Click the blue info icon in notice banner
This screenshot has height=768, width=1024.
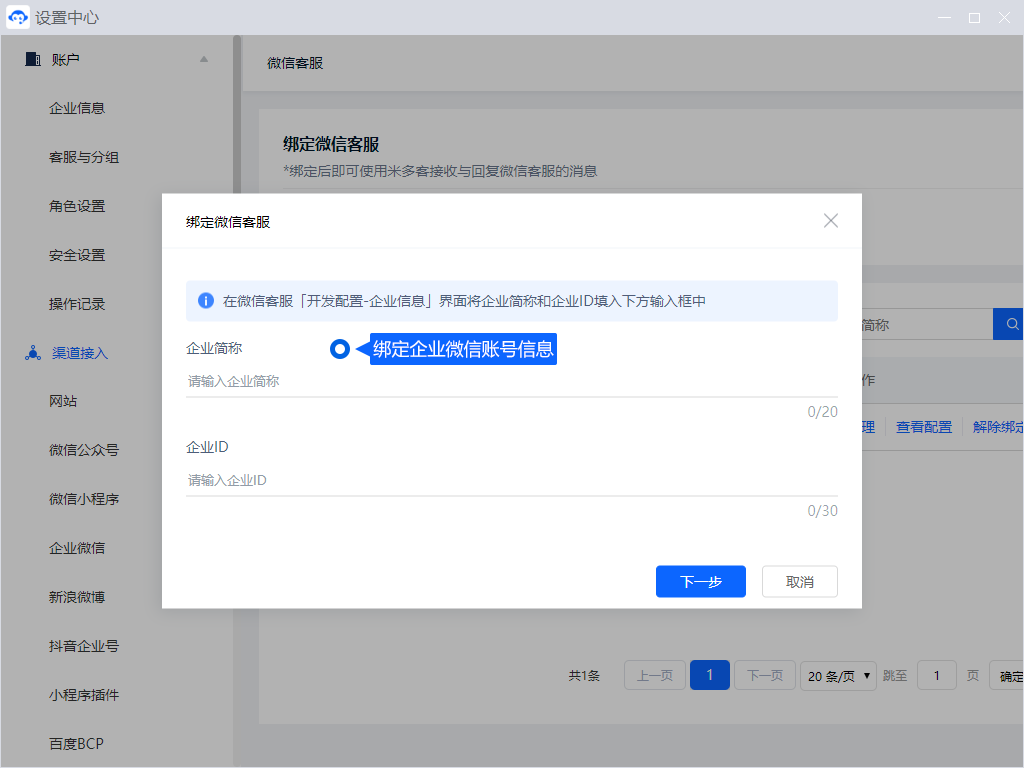tap(206, 300)
